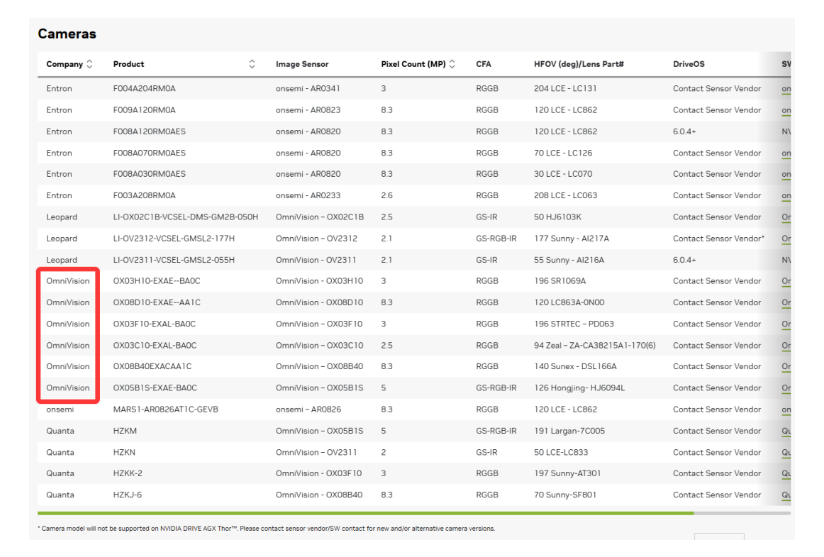Viewport: 824px width, 557px height.
Task: Click the Company column sort arrows
Action: (x=92, y=65)
